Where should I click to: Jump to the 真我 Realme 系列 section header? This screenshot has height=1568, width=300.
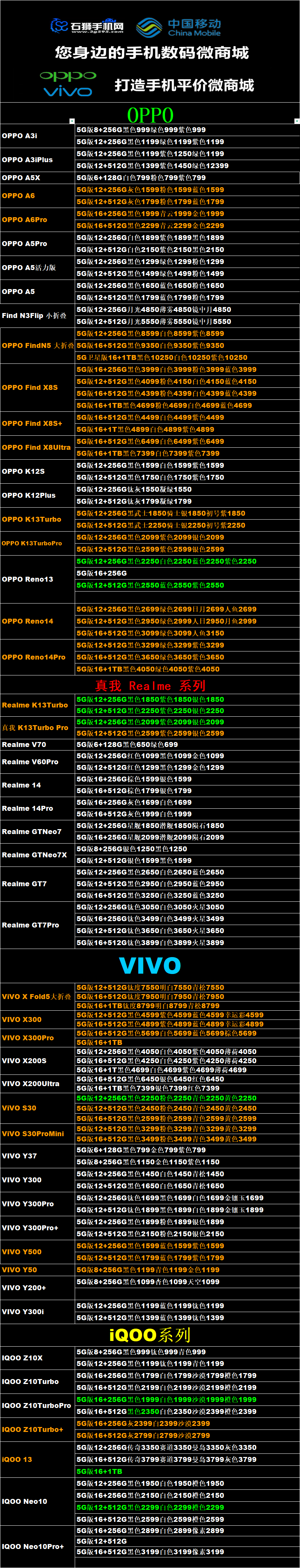(150, 685)
